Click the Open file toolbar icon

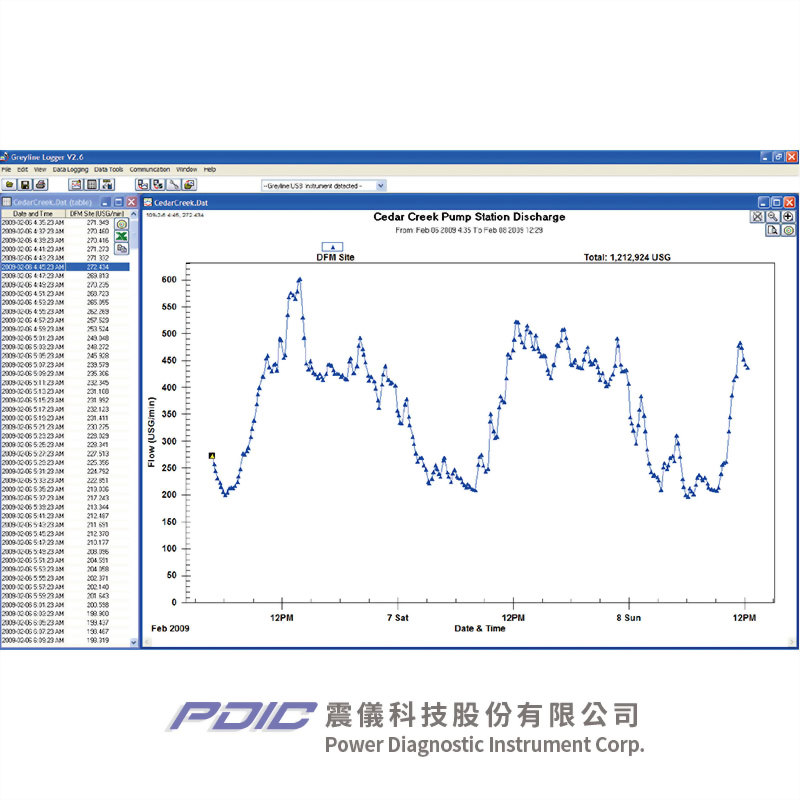[x=9, y=185]
